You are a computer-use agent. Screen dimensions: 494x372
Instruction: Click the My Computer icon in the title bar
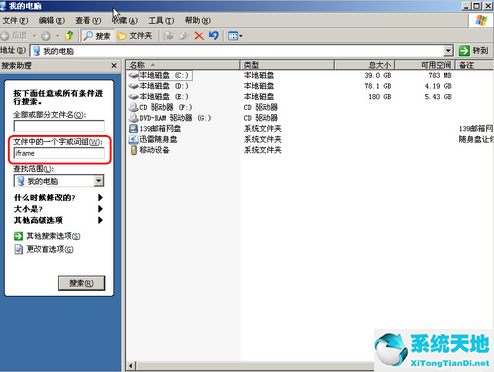[x=3, y=6]
